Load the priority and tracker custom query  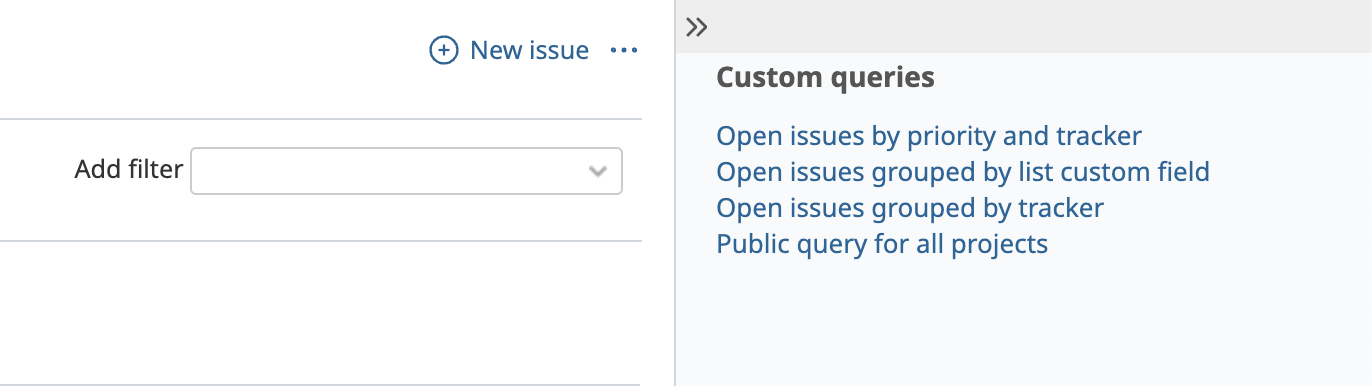point(929,135)
